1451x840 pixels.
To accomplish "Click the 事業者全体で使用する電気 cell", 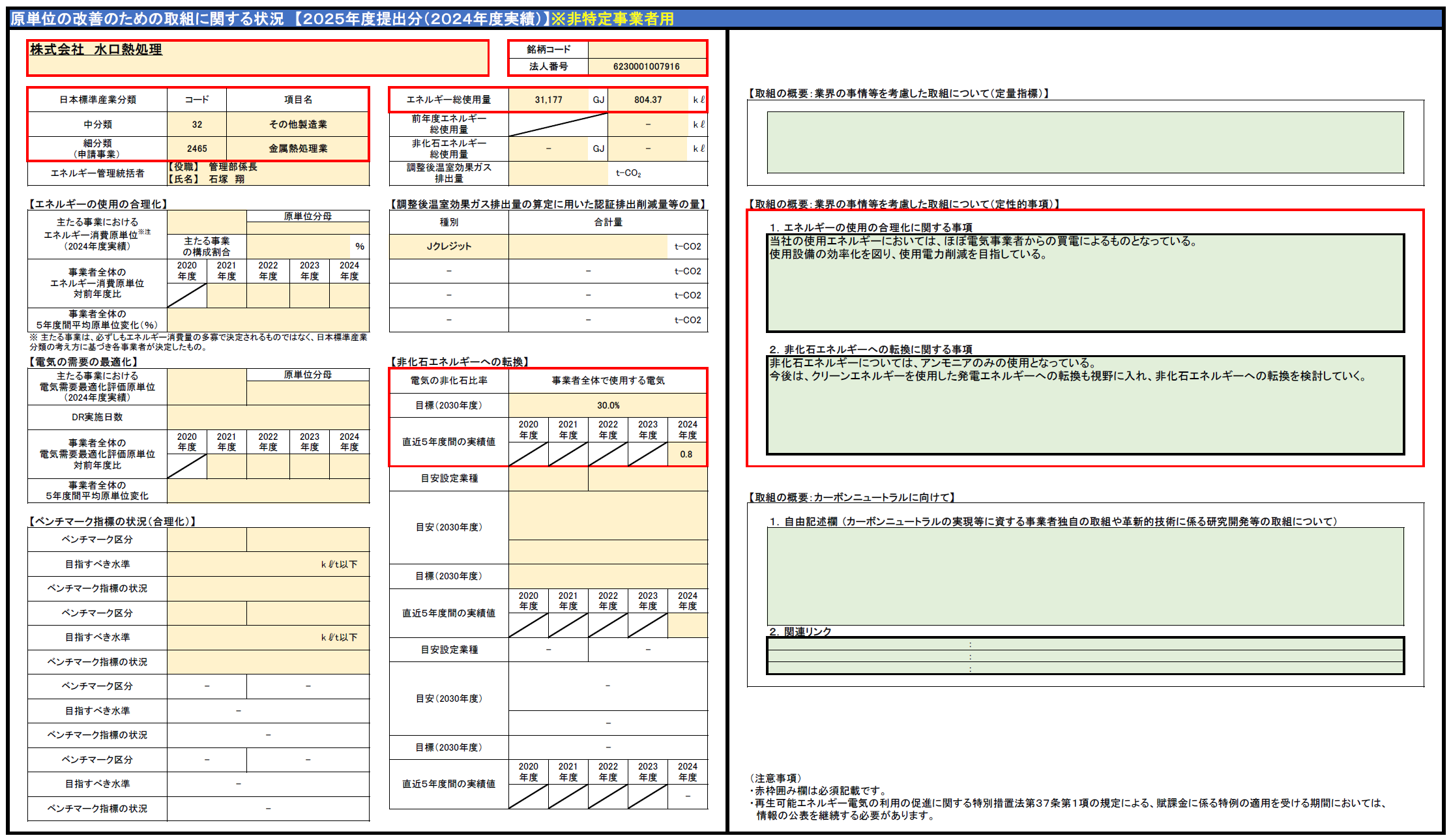I will [608, 381].
